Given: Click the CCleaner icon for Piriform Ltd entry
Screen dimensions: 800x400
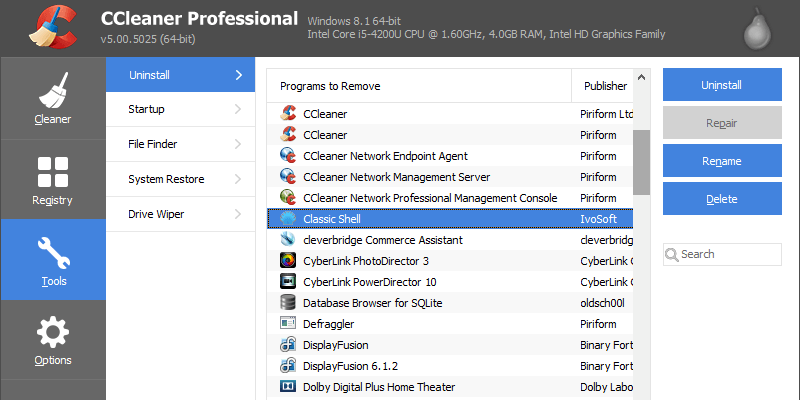Looking at the screenshot, I should click(288, 114).
